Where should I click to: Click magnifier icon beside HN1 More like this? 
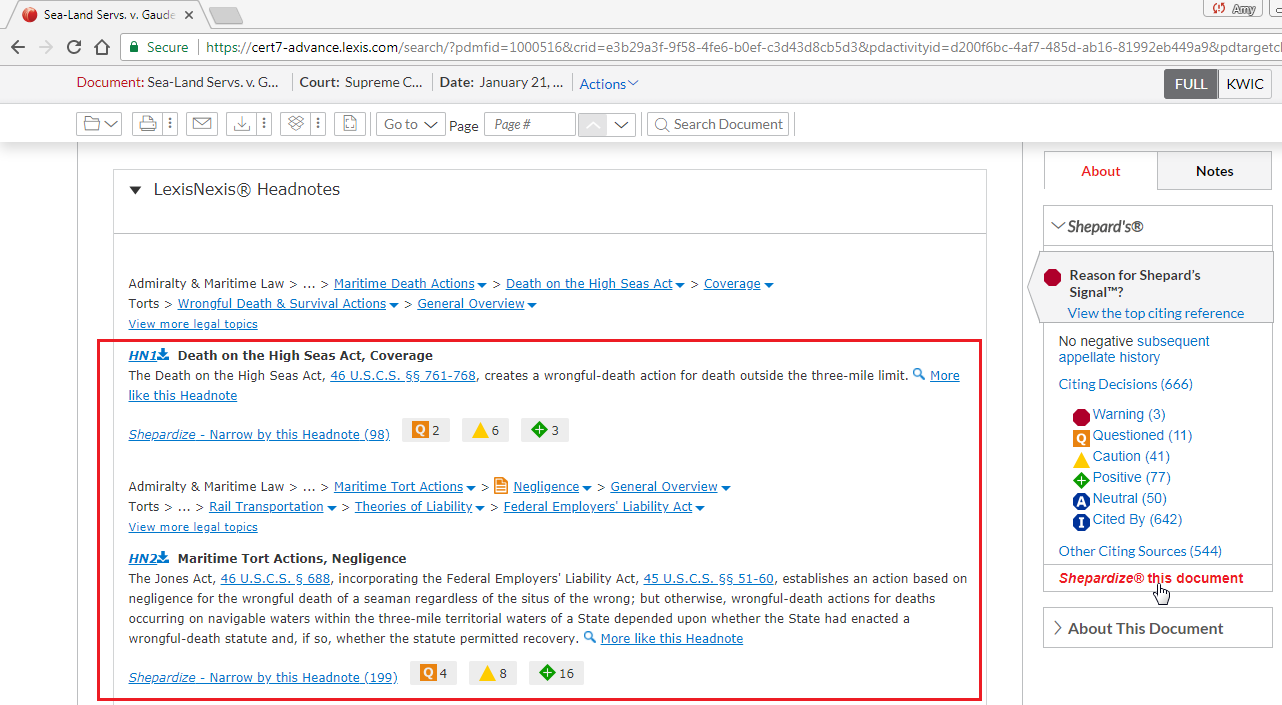click(919, 375)
